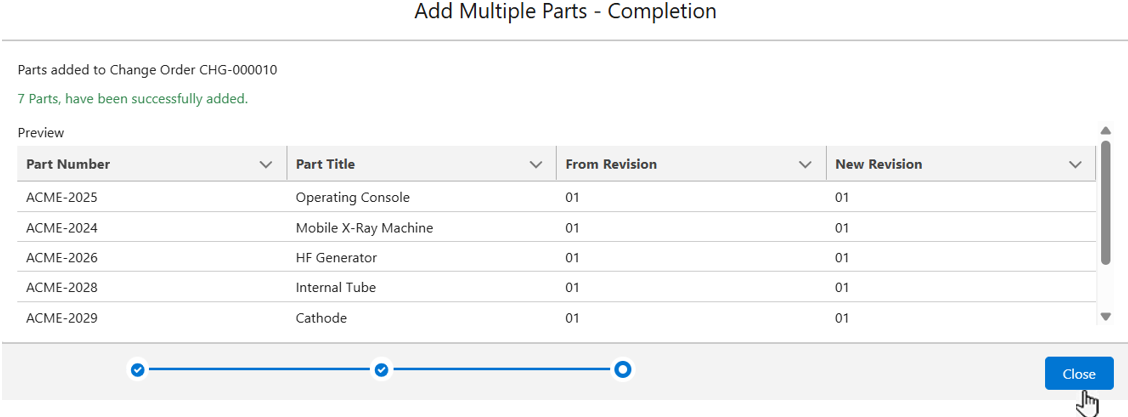Click the Cathode part title cell
This screenshot has width=1128, height=417.
coord(321,318)
